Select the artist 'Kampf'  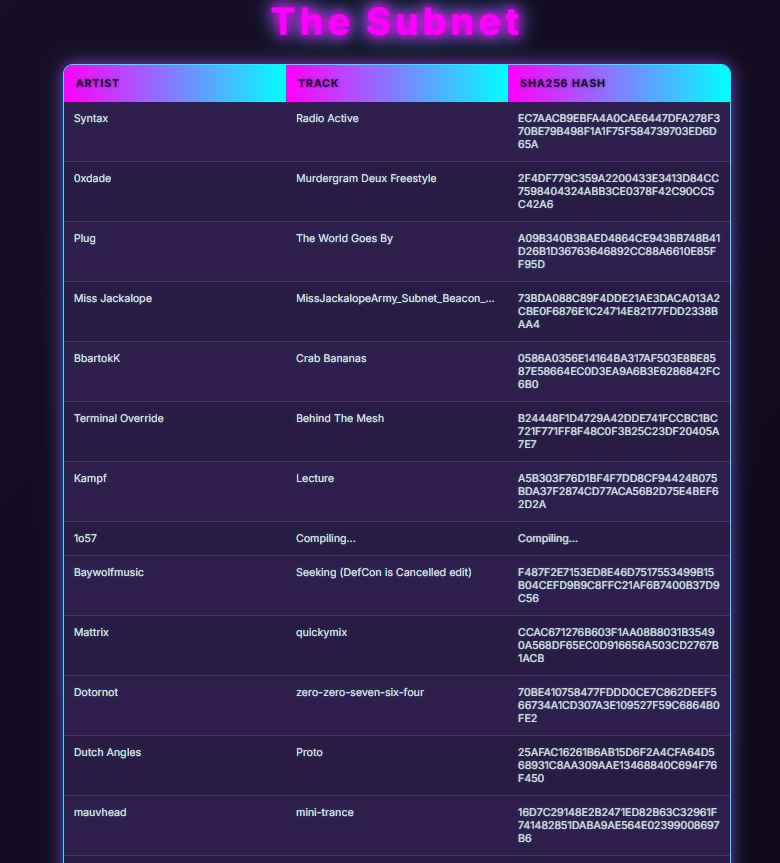point(90,478)
